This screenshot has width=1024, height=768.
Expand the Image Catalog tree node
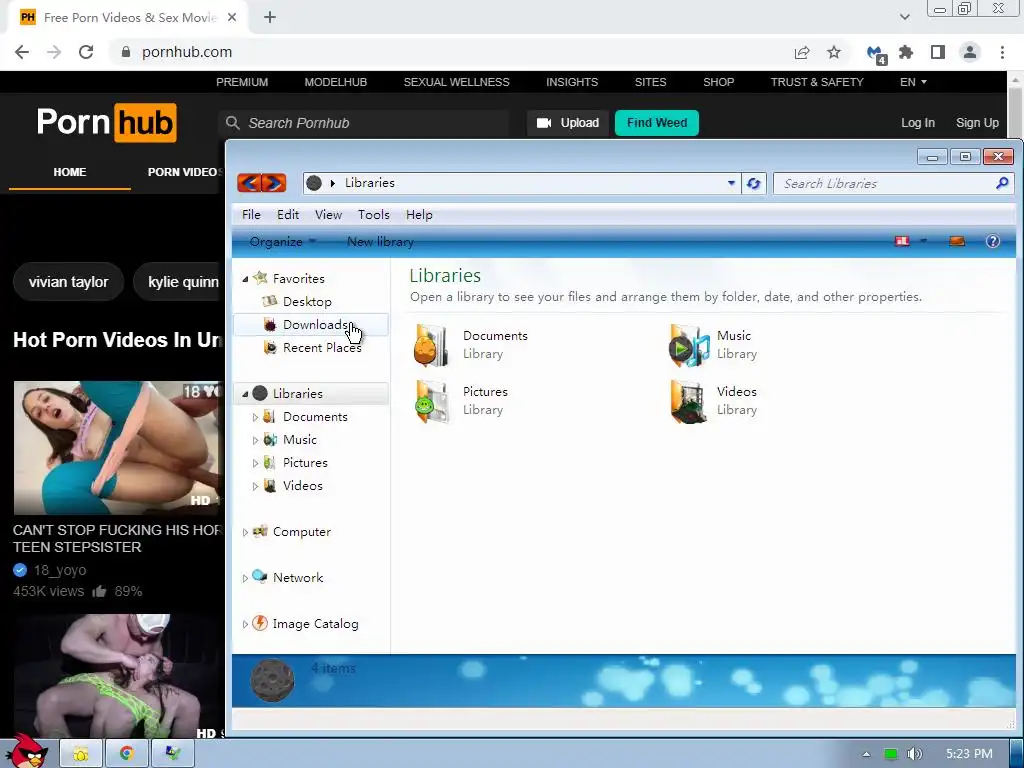pos(245,624)
